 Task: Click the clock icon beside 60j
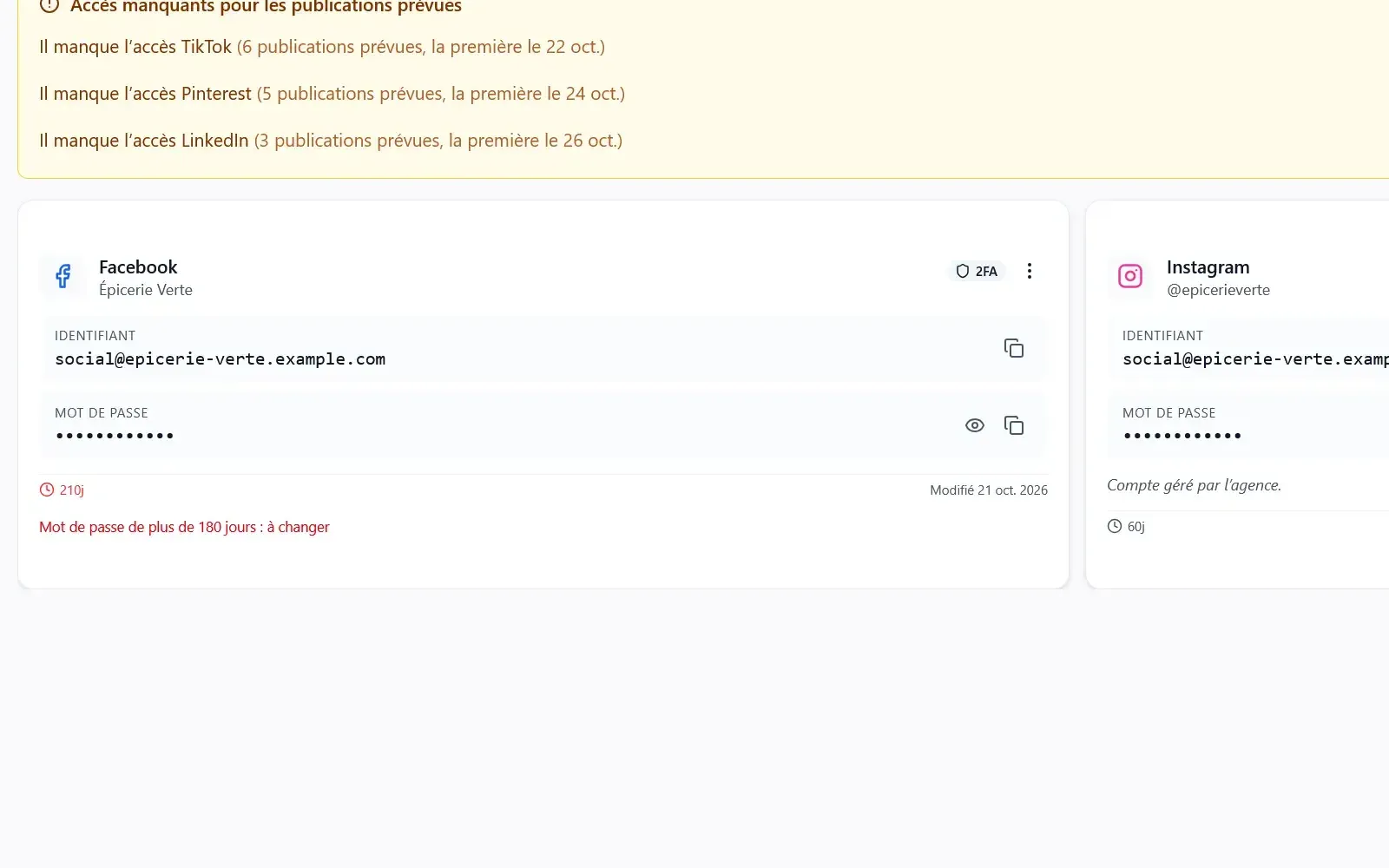tap(1115, 526)
